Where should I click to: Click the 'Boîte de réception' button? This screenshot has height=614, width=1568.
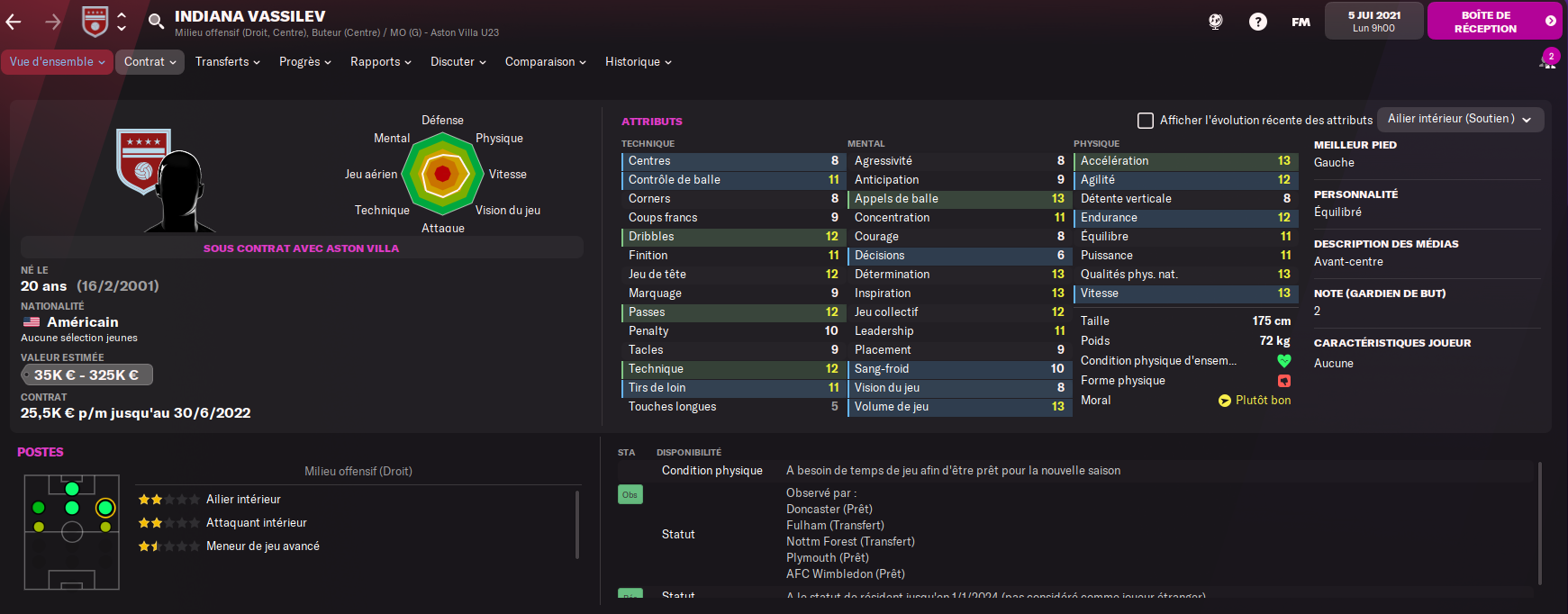click(1493, 22)
